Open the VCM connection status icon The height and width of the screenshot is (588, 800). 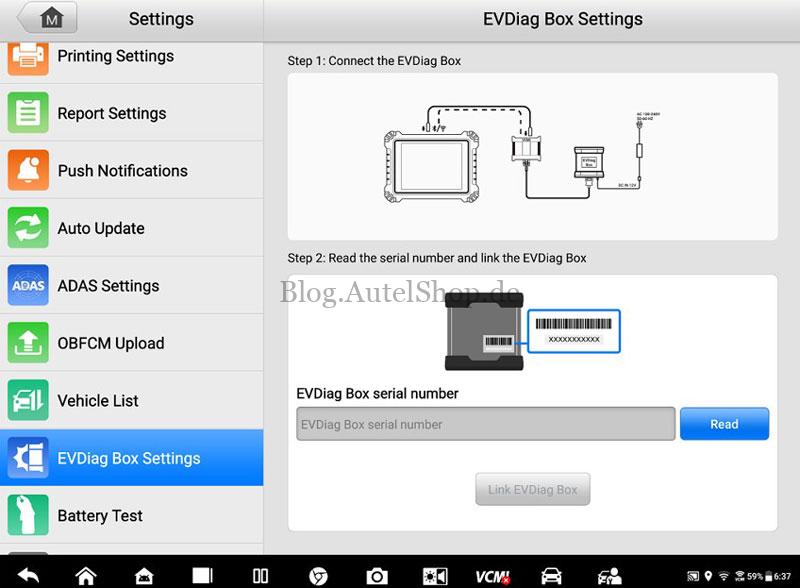492,576
